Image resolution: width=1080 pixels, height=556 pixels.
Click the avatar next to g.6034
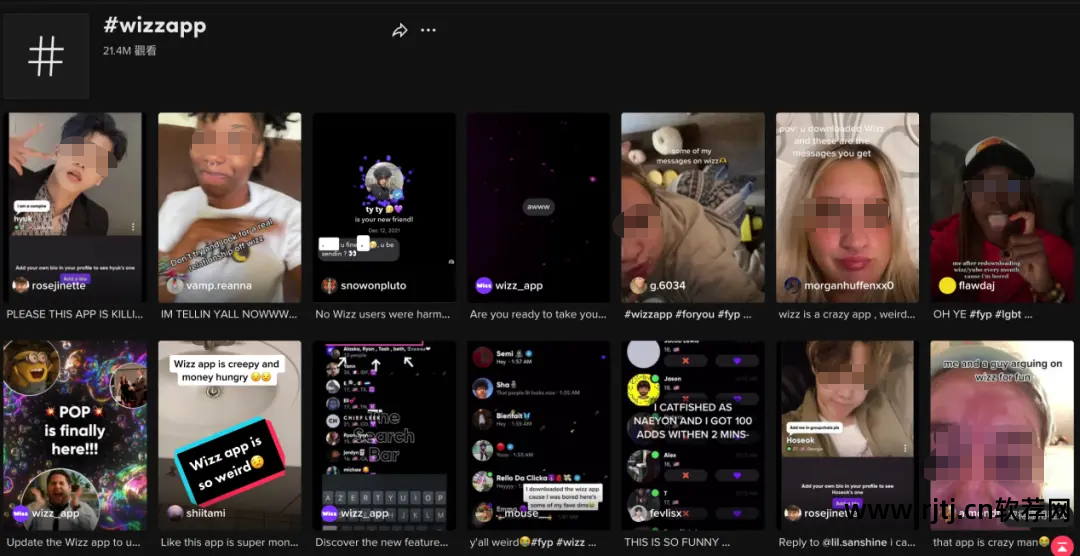tap(638, 285)
